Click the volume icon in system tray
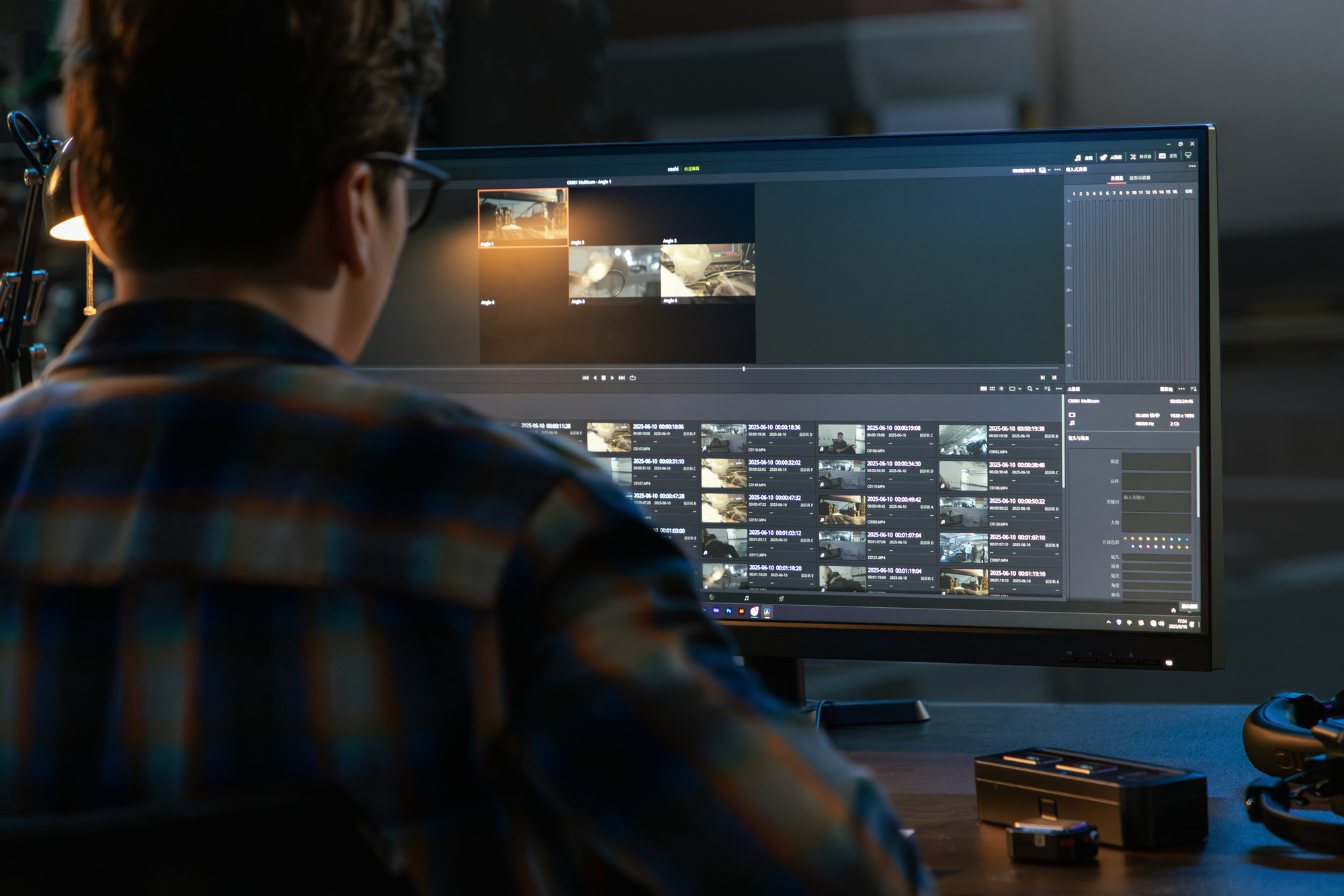 coord(1161,623)
